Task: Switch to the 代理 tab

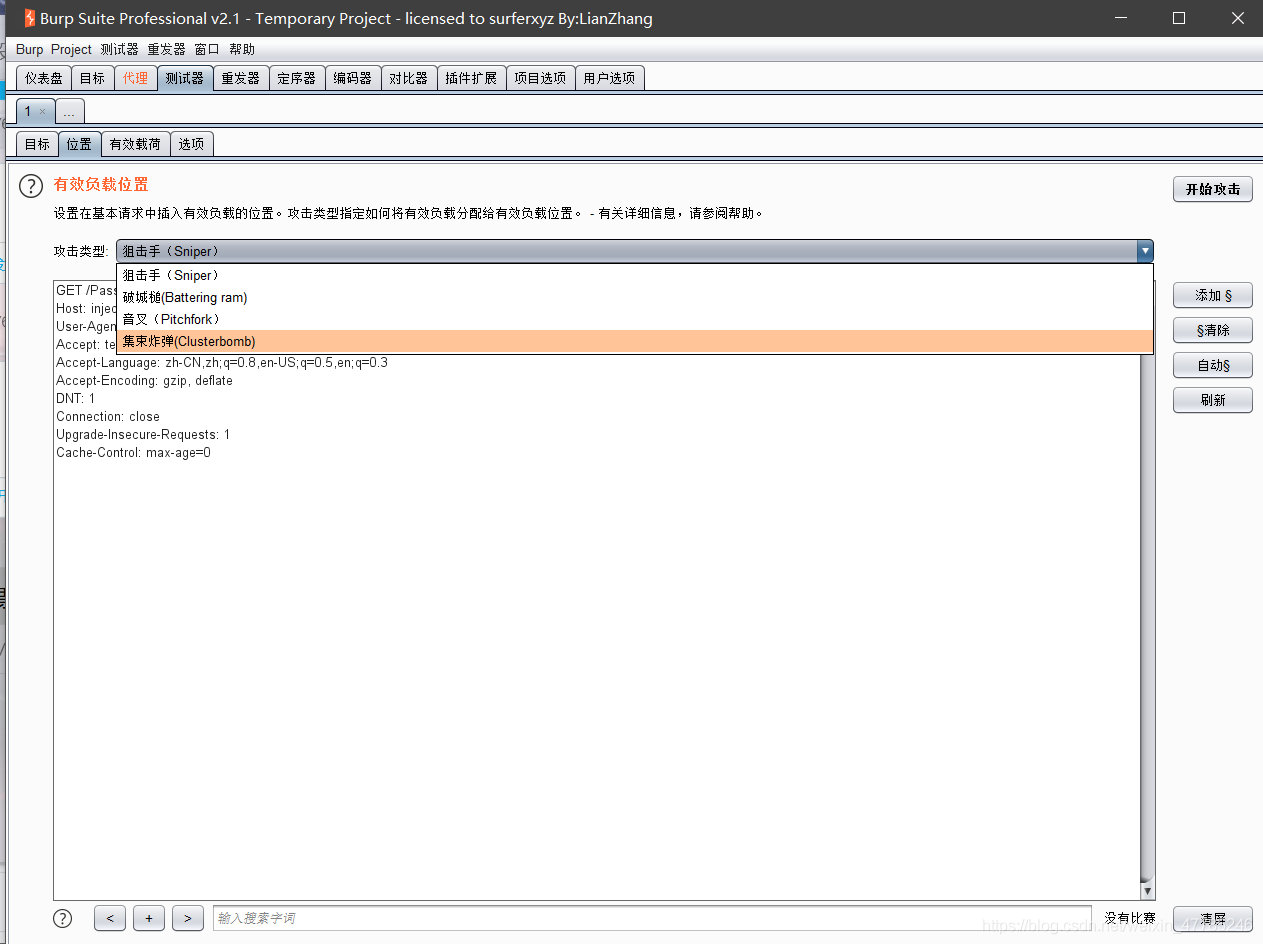Action: (x=135, y=78)
